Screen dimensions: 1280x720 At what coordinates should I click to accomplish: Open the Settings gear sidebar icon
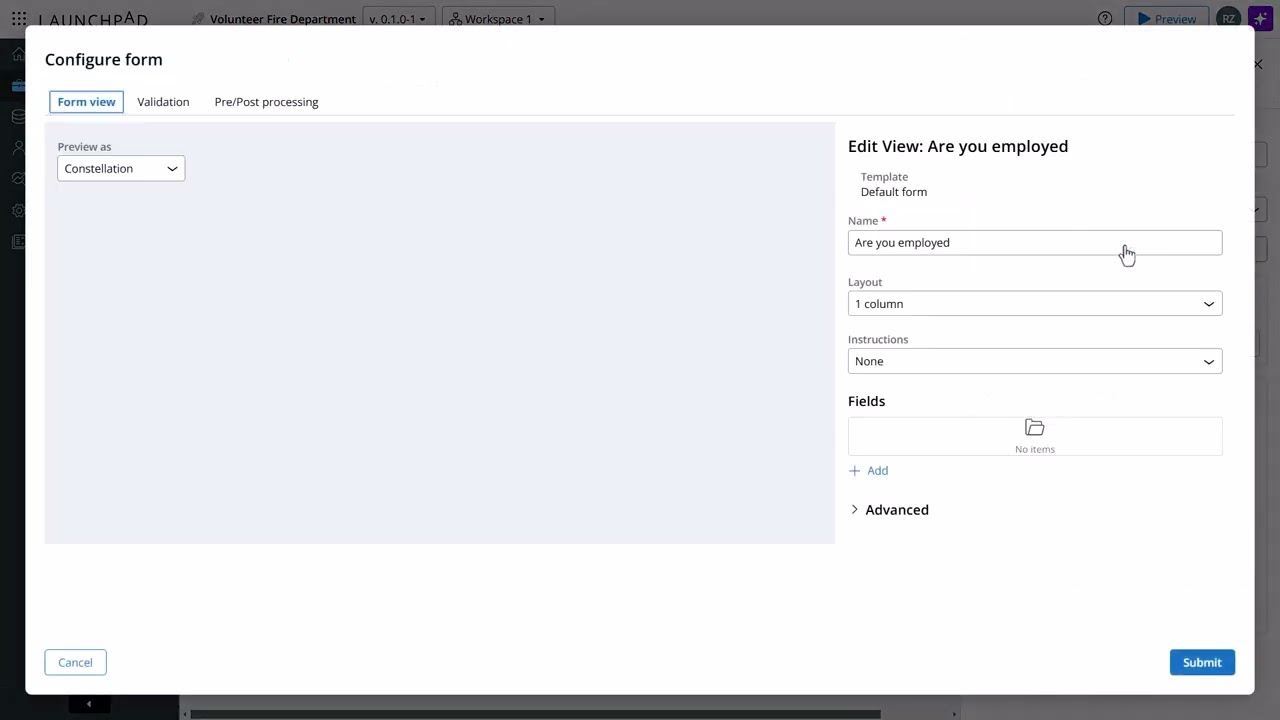18,210
